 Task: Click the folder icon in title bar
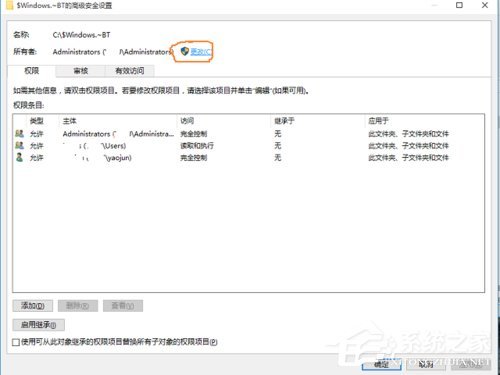[10, 5]
